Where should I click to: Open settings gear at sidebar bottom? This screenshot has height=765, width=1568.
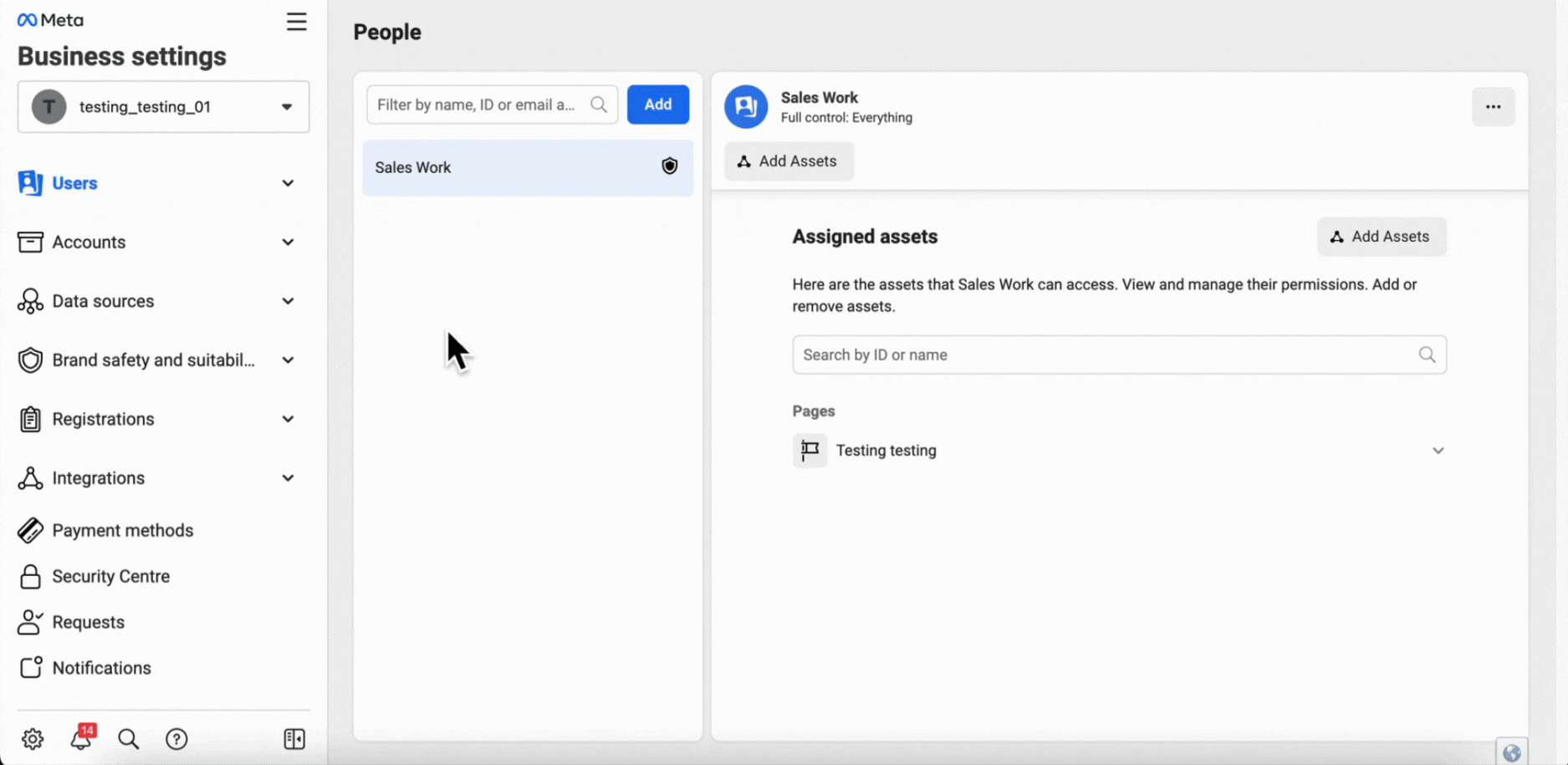[33, 739]
